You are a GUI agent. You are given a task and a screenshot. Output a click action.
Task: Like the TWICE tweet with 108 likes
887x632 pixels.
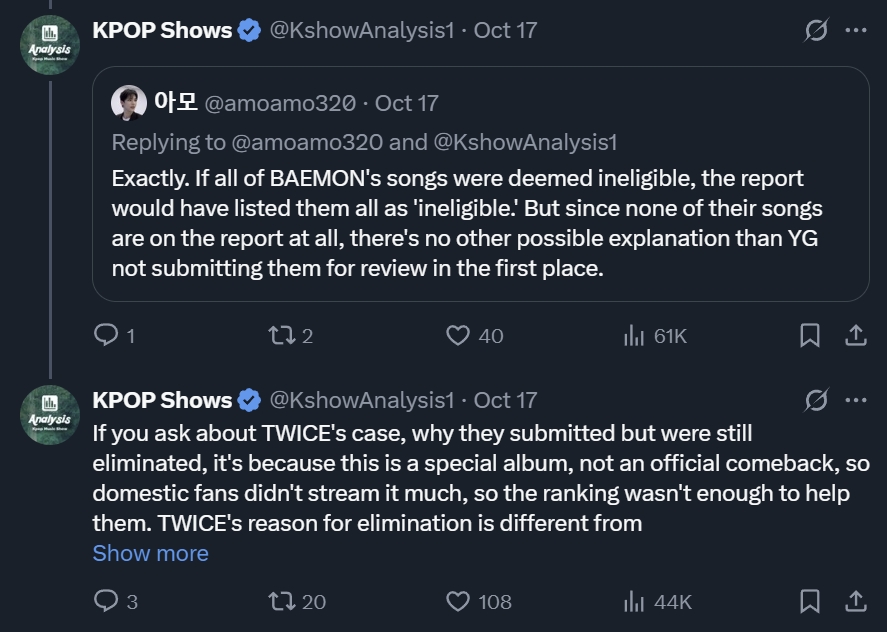(x=458, y=601)
